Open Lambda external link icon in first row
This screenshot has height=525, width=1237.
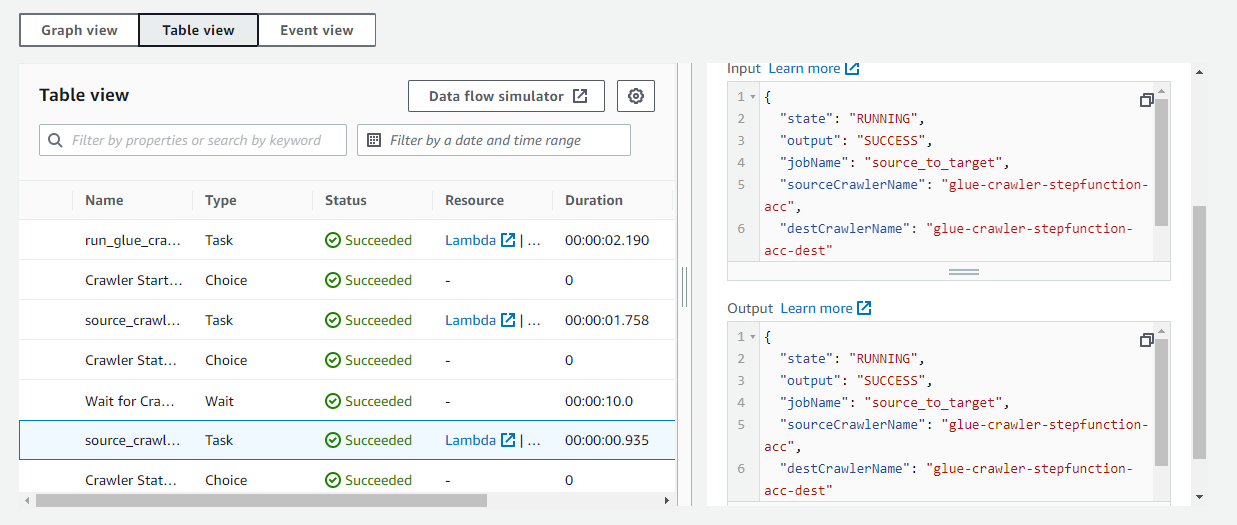click(508, 240)
